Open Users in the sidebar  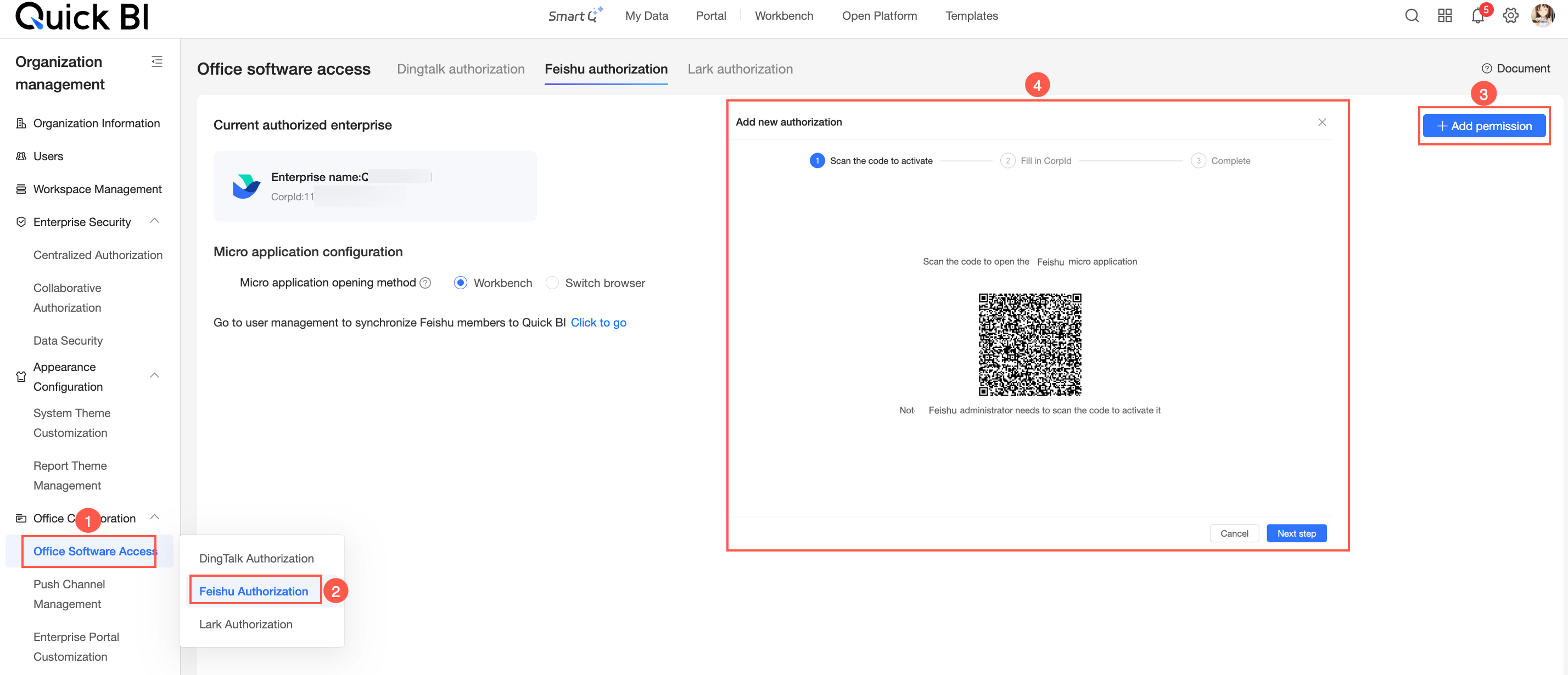[48, 156]
